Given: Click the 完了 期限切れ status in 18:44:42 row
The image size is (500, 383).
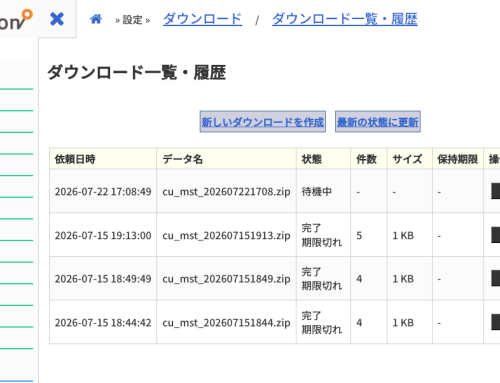Looking at the screenshot, I should point(322,323).
